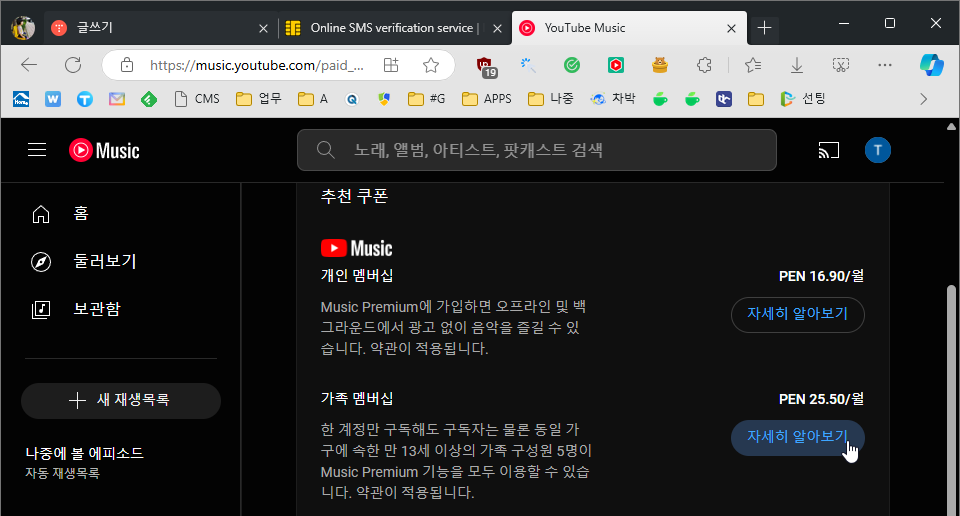Viewport: 960px width, 516px height.
Task: Open the A bookmark folder
Action: 313,99
